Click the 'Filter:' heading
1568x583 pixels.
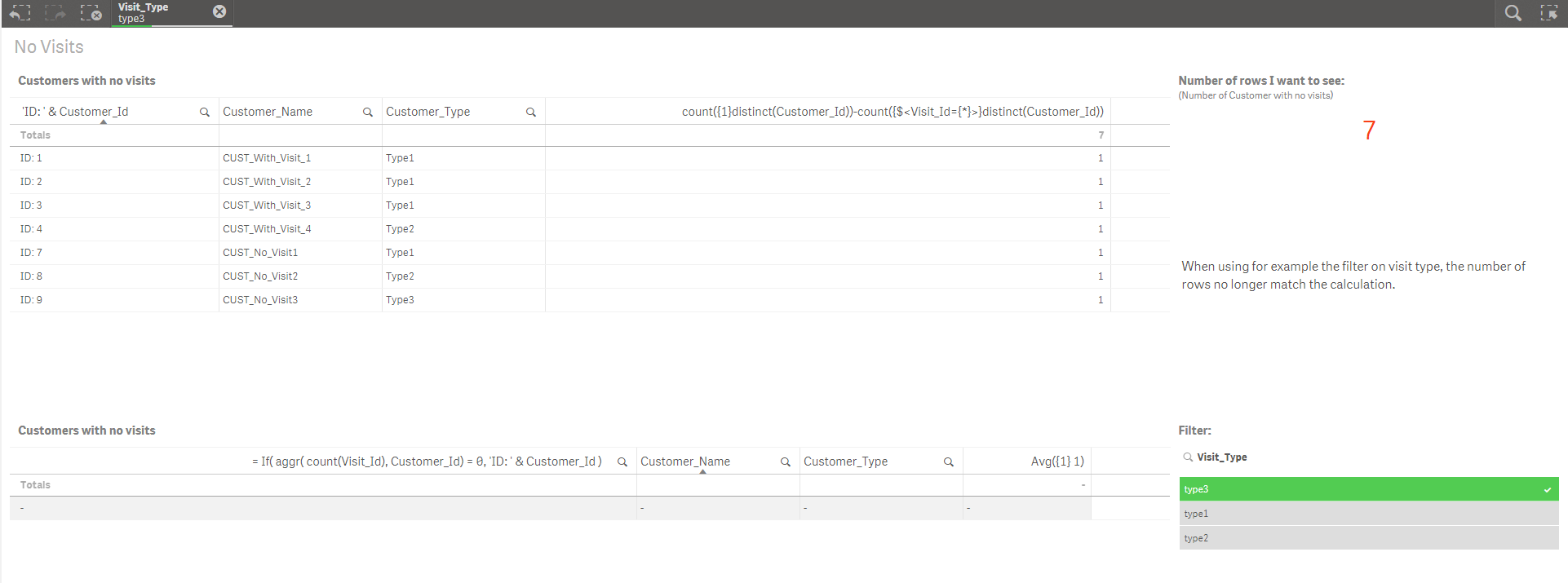click(x=1194, y=431)
